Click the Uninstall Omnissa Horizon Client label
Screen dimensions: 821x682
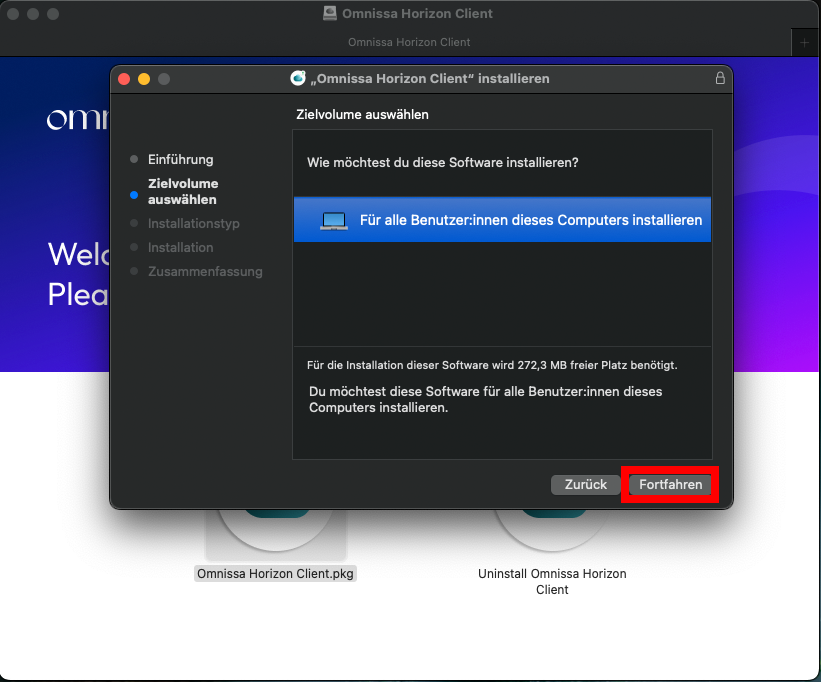pyautogui.click(x=552, y=581)
